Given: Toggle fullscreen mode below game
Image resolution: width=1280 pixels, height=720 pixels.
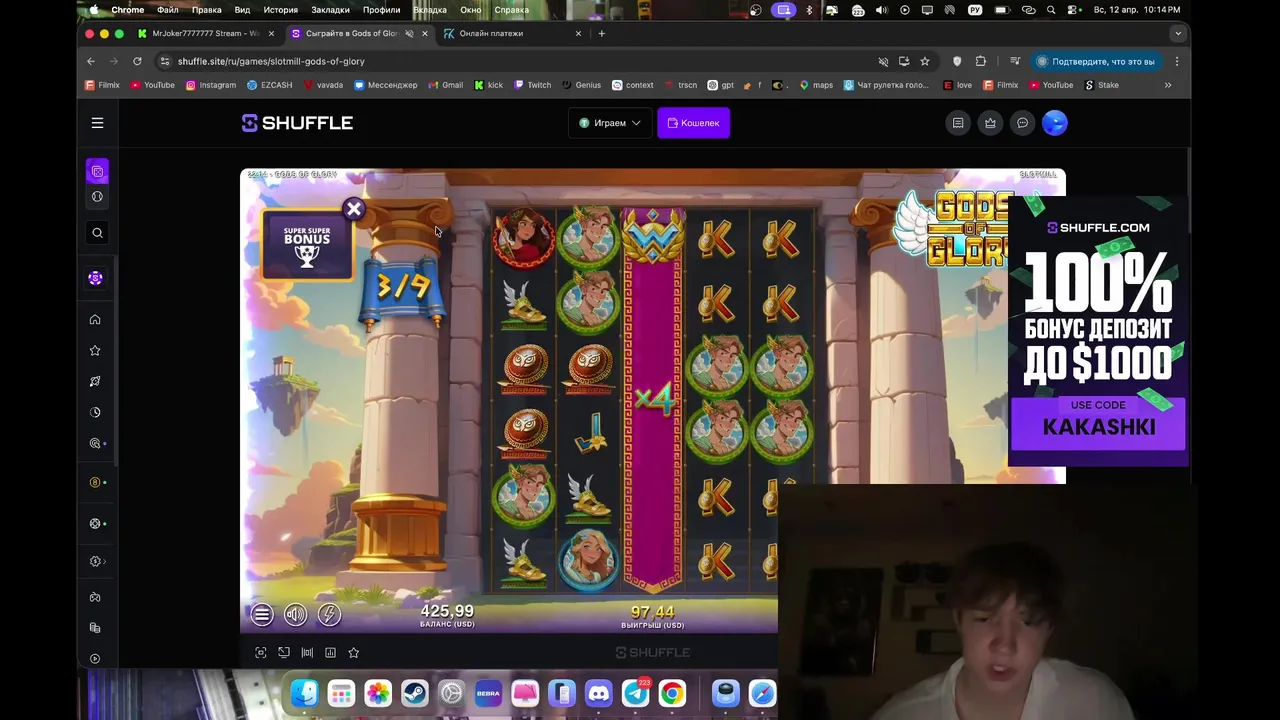Looking at the screenshot, I should pos(261,652).
